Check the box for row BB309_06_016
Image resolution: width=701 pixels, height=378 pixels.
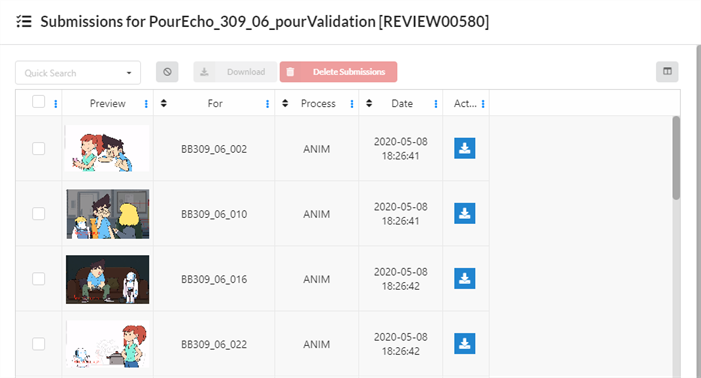[x=38, y=279]
